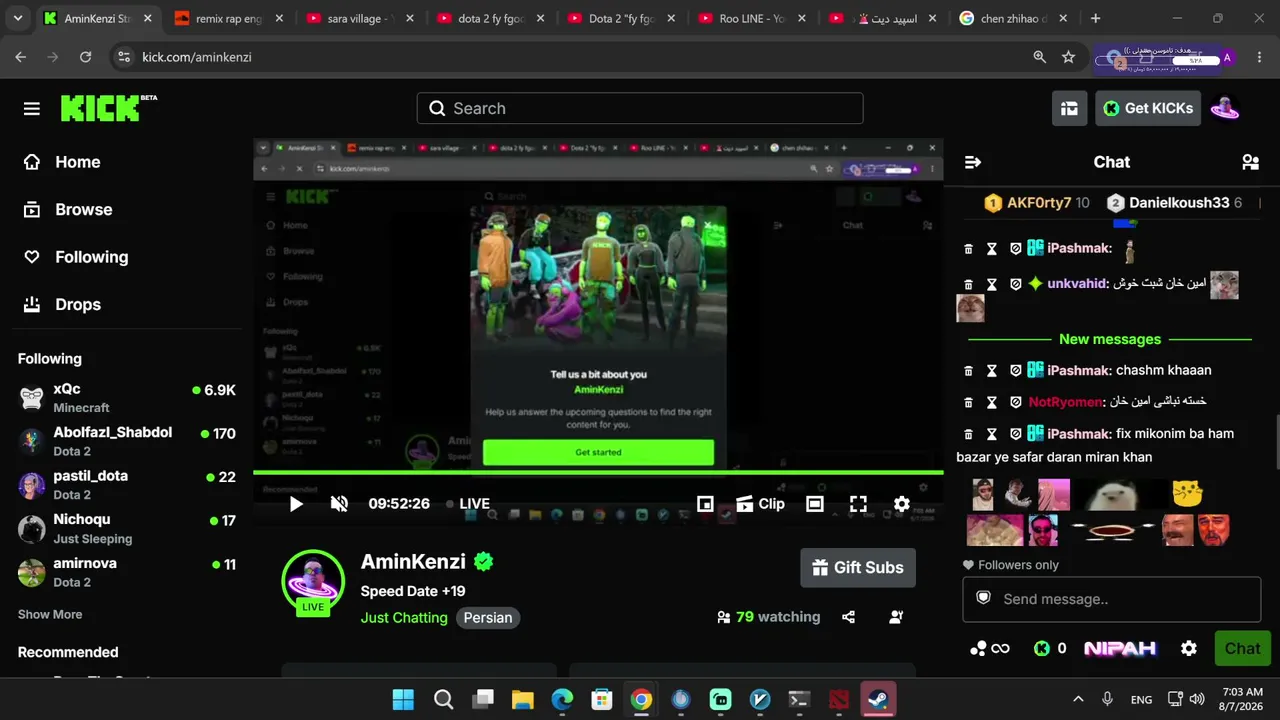Unmute the stream audio
The width and height of the screenshot is (1280, 720).
coord(339,504)
